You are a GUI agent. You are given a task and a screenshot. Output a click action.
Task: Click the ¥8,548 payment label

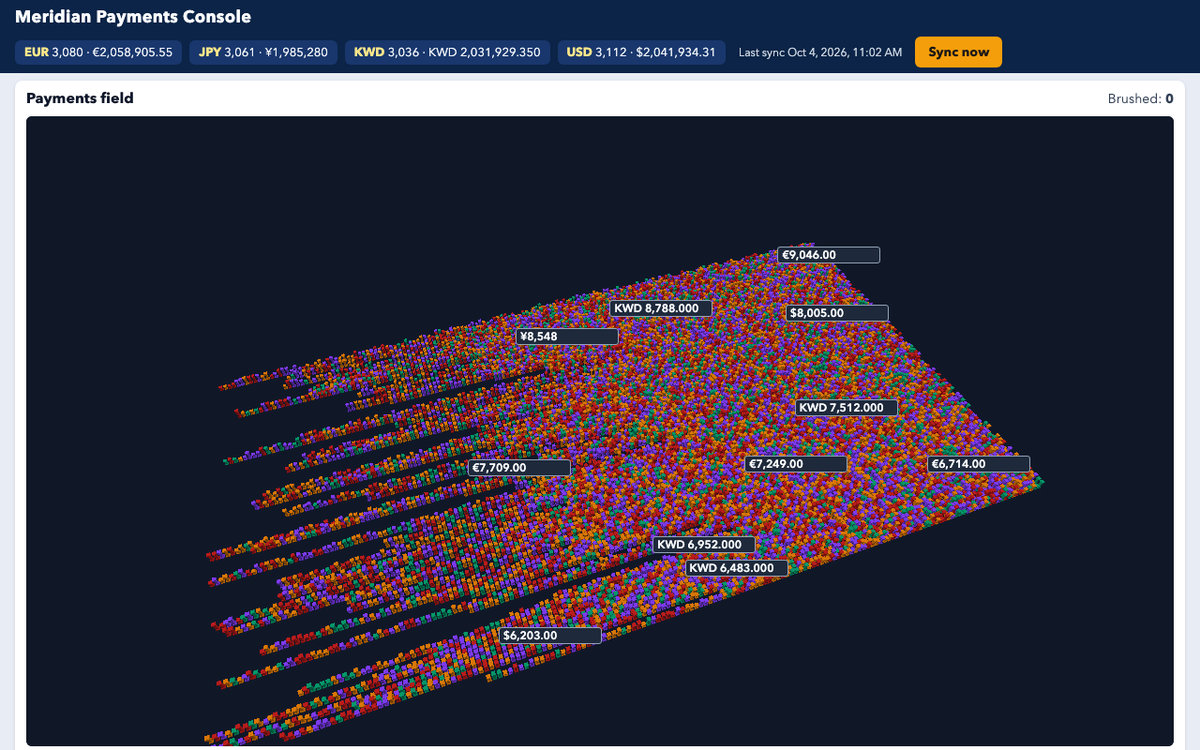click(567, 337)
